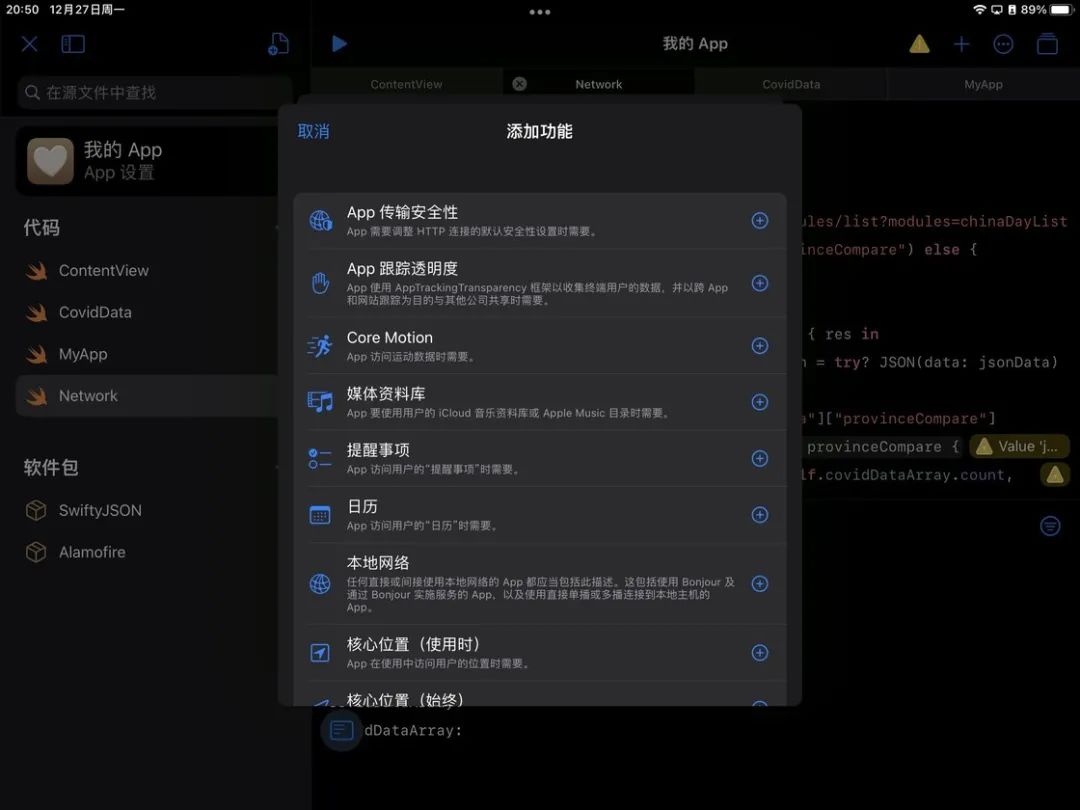Open the SwiftyJSON package
The width and height of the screenshot is (1080, 810).
pos(147,510)
